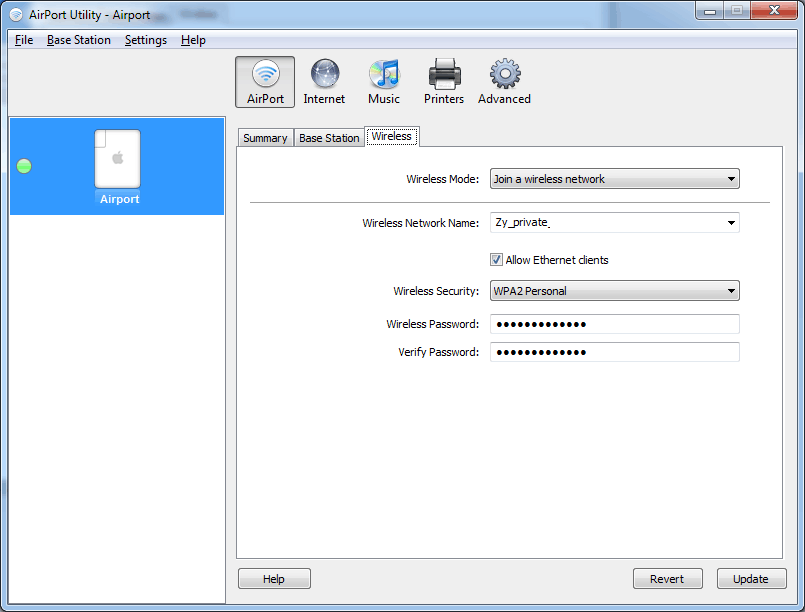Open the Internet settings pane
805x612 pixels.
324,82
